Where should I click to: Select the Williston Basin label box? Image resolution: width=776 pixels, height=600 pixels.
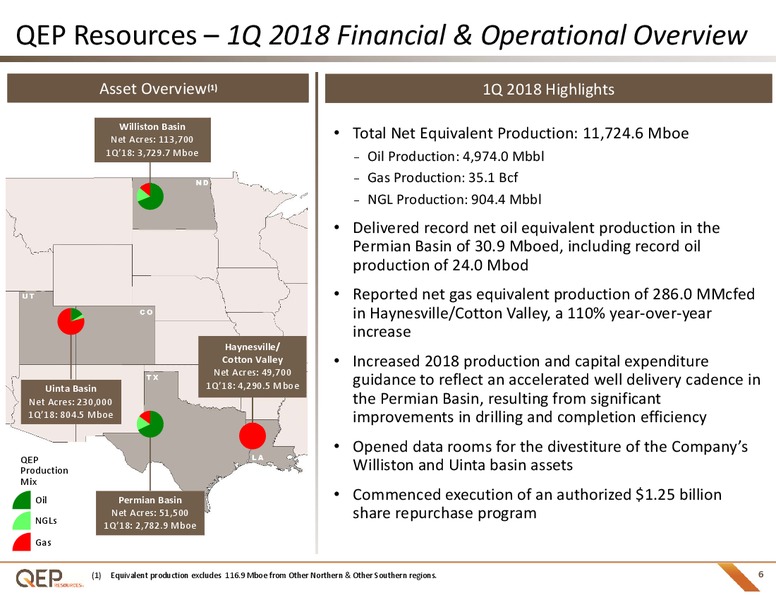pos(152,140)
